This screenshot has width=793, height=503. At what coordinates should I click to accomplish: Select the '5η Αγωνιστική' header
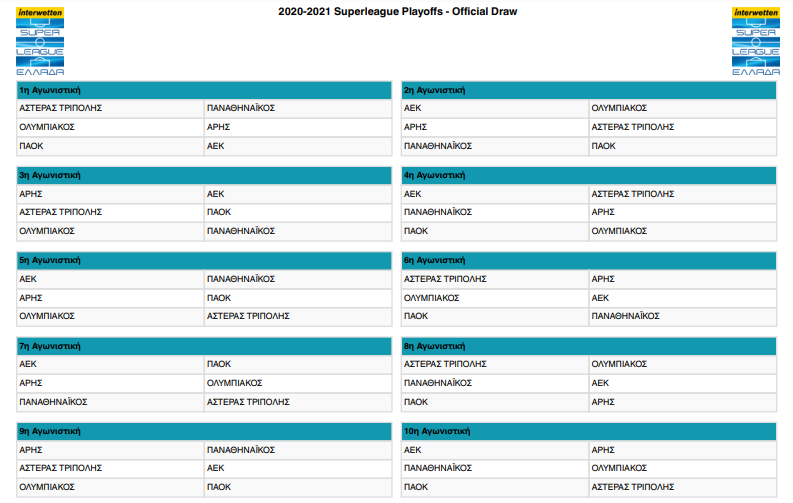click(x=204, y=260)
